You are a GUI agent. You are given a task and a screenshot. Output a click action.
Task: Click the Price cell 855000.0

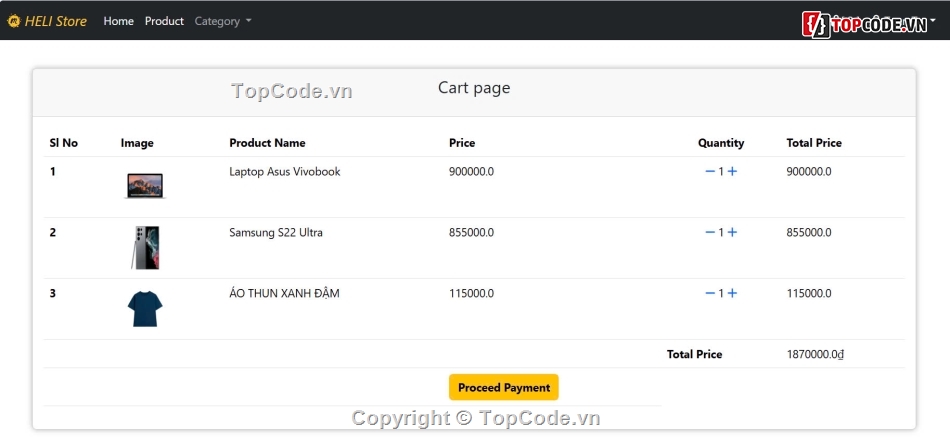[471, 232]
